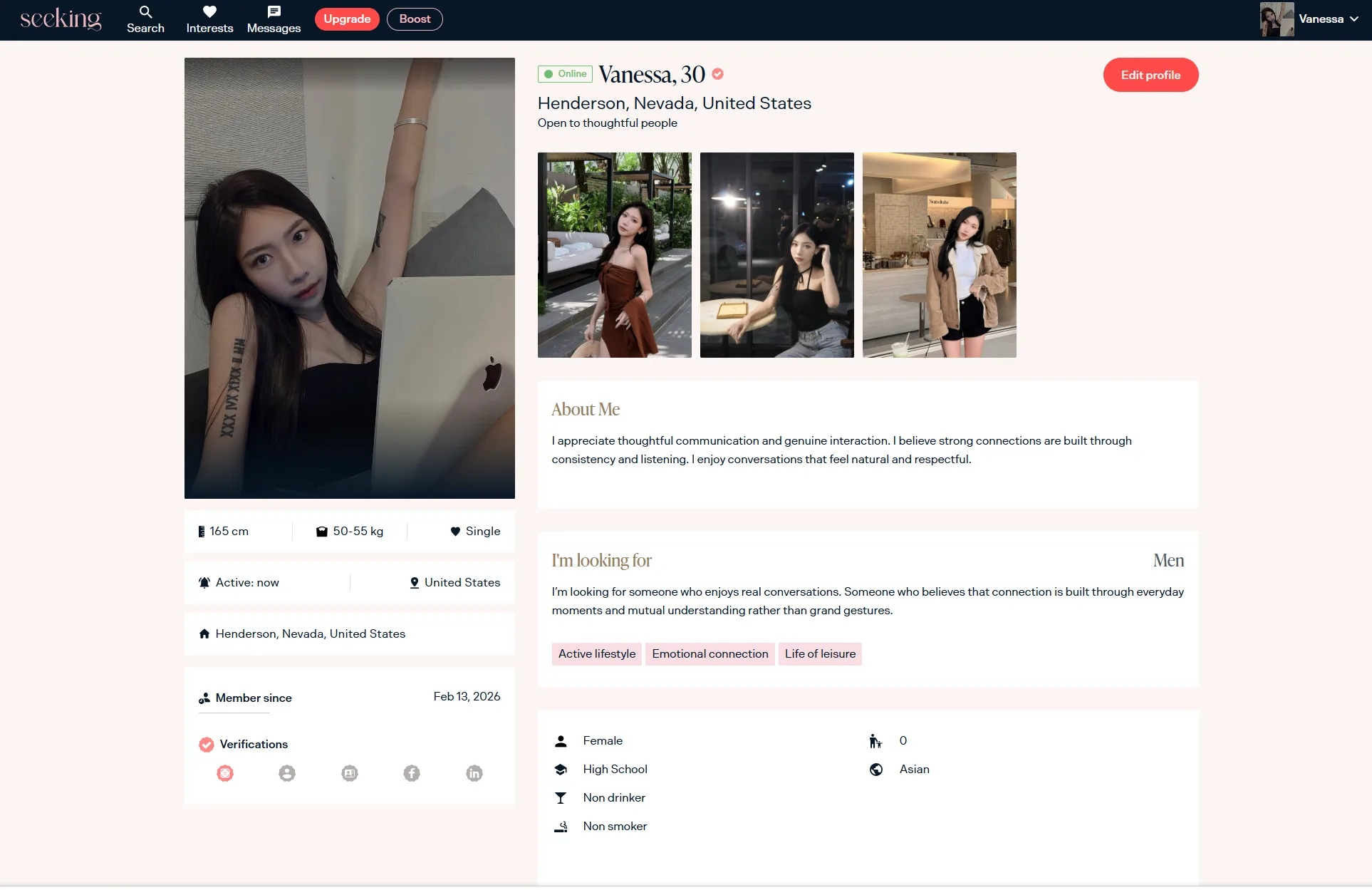Click the photo ID verification badge
Viewport: 1372px width, 890px height.
click(x=350, y=773)
